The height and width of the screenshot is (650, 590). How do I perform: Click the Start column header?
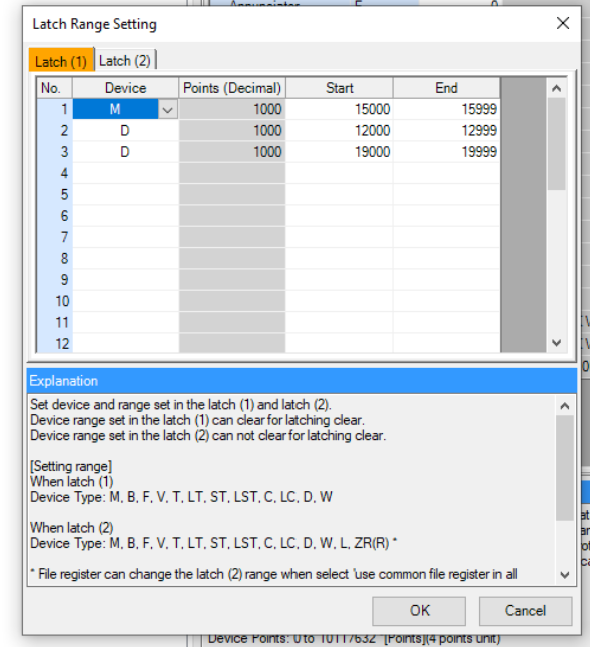tap(339, 88)
